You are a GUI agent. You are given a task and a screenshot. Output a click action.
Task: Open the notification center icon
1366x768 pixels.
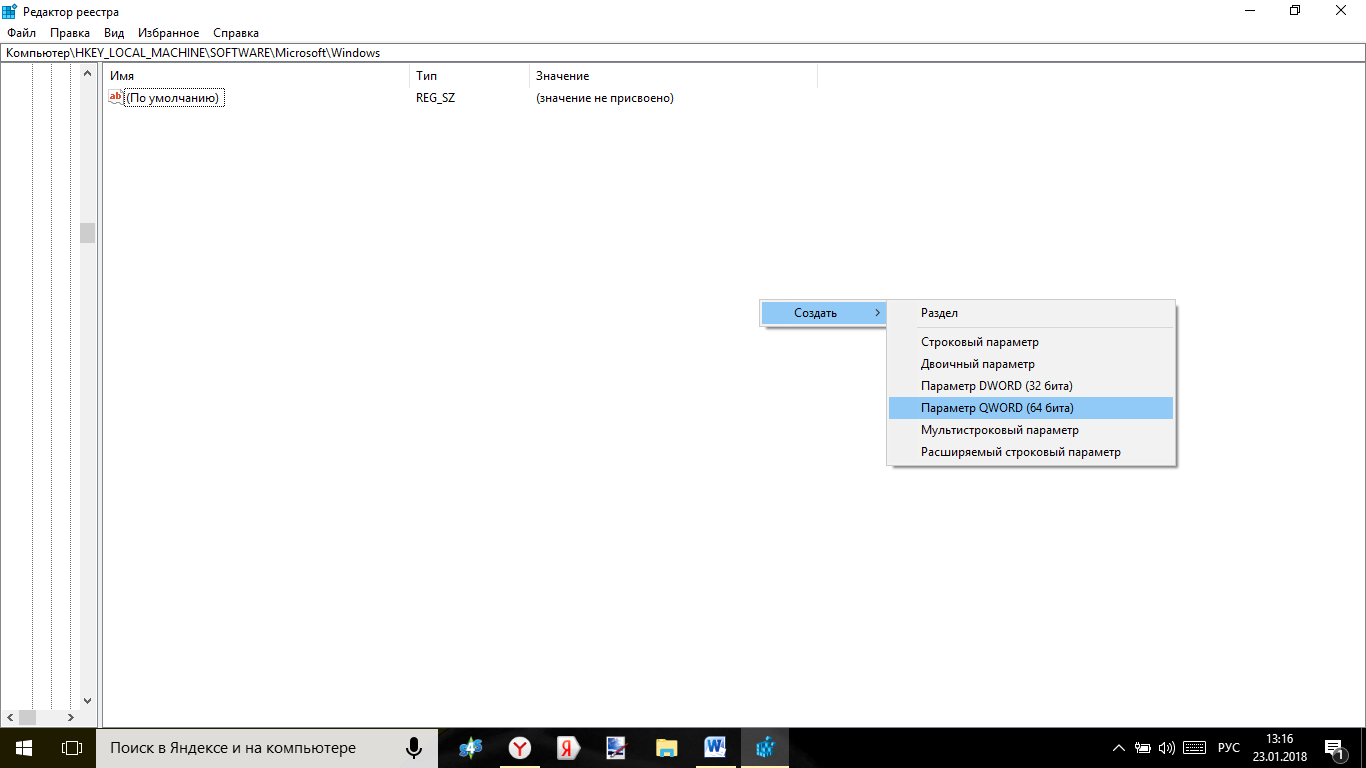tap(1333, 747)
